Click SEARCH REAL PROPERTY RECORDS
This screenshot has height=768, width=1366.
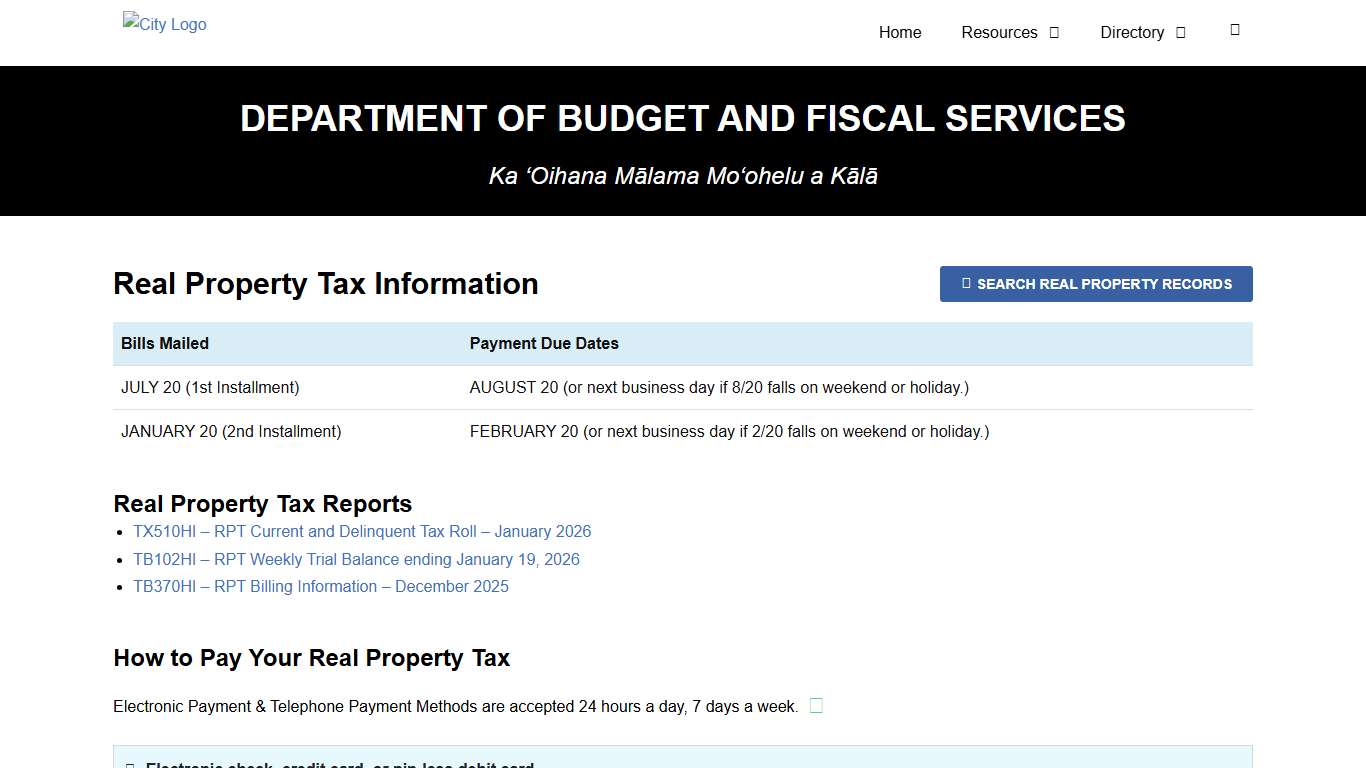click(x=1096, y=283)
